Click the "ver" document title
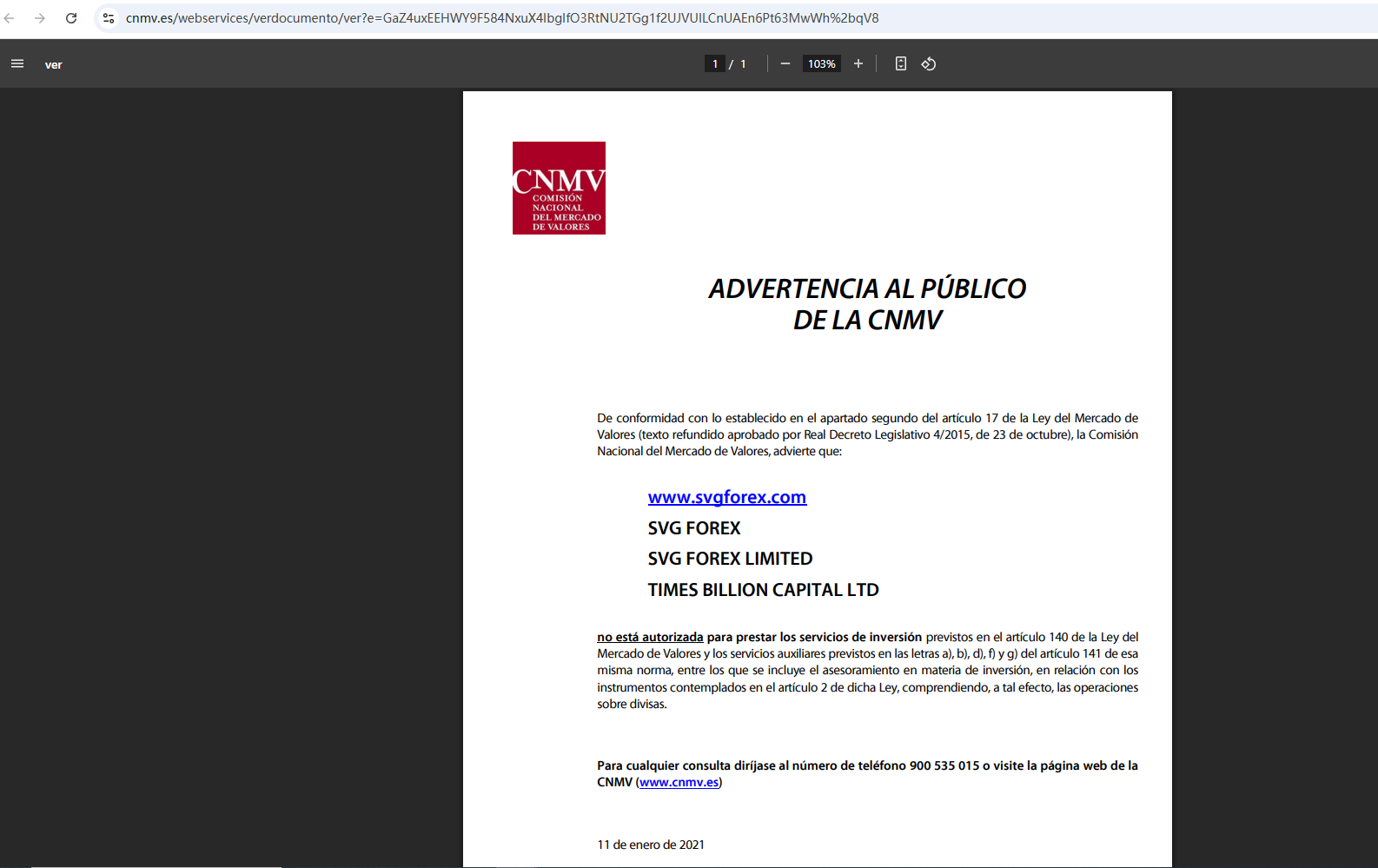The image size is (1378, 868). pyautogui.click(x=54, y=64)
